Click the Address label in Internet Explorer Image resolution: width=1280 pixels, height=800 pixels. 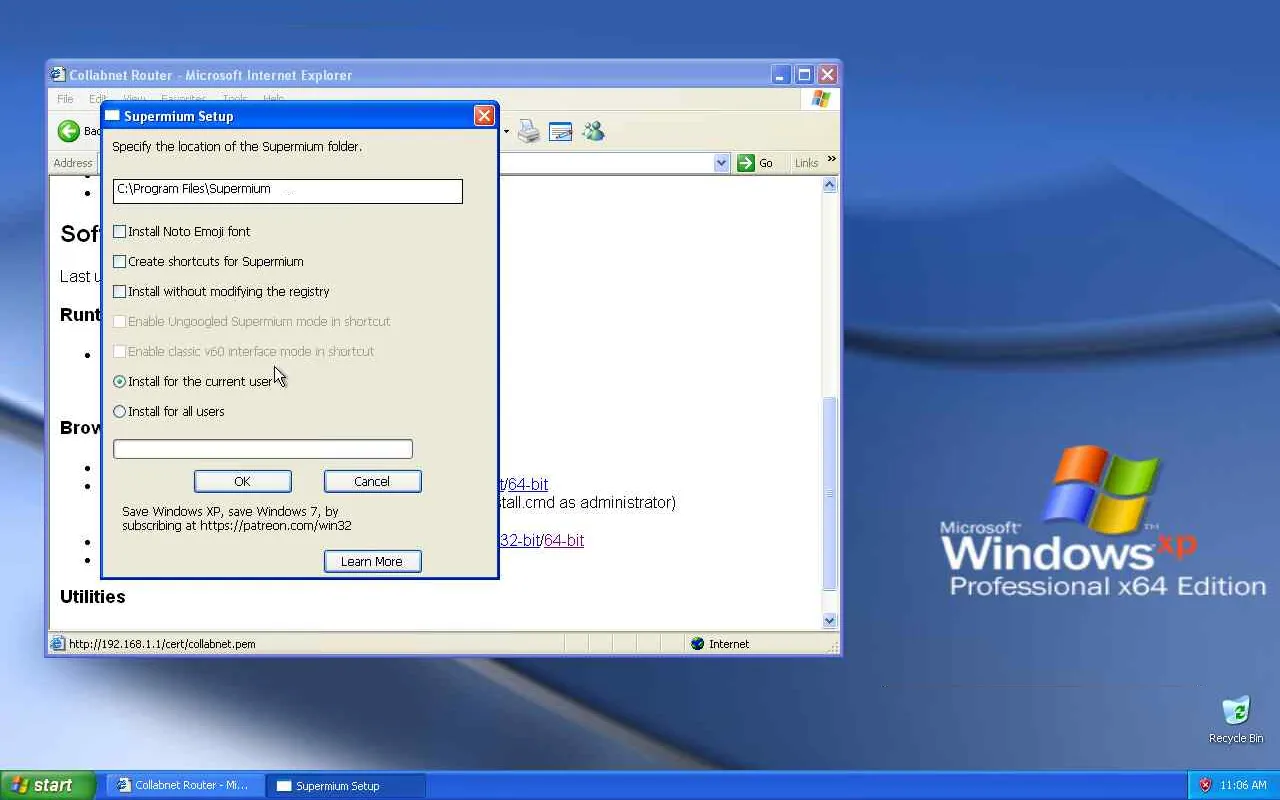[x=73, y=163]
